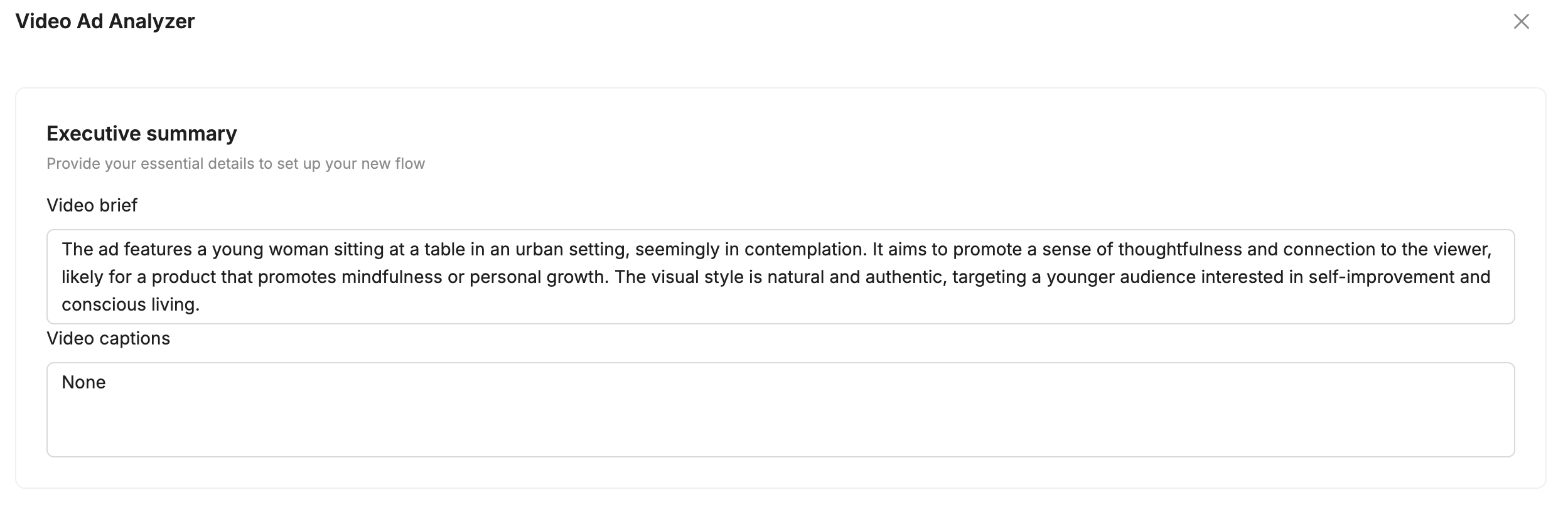Click the word "mindfulness" in Video brief
The width and height of the screenshot is (1568, 507).
[392, 277]
